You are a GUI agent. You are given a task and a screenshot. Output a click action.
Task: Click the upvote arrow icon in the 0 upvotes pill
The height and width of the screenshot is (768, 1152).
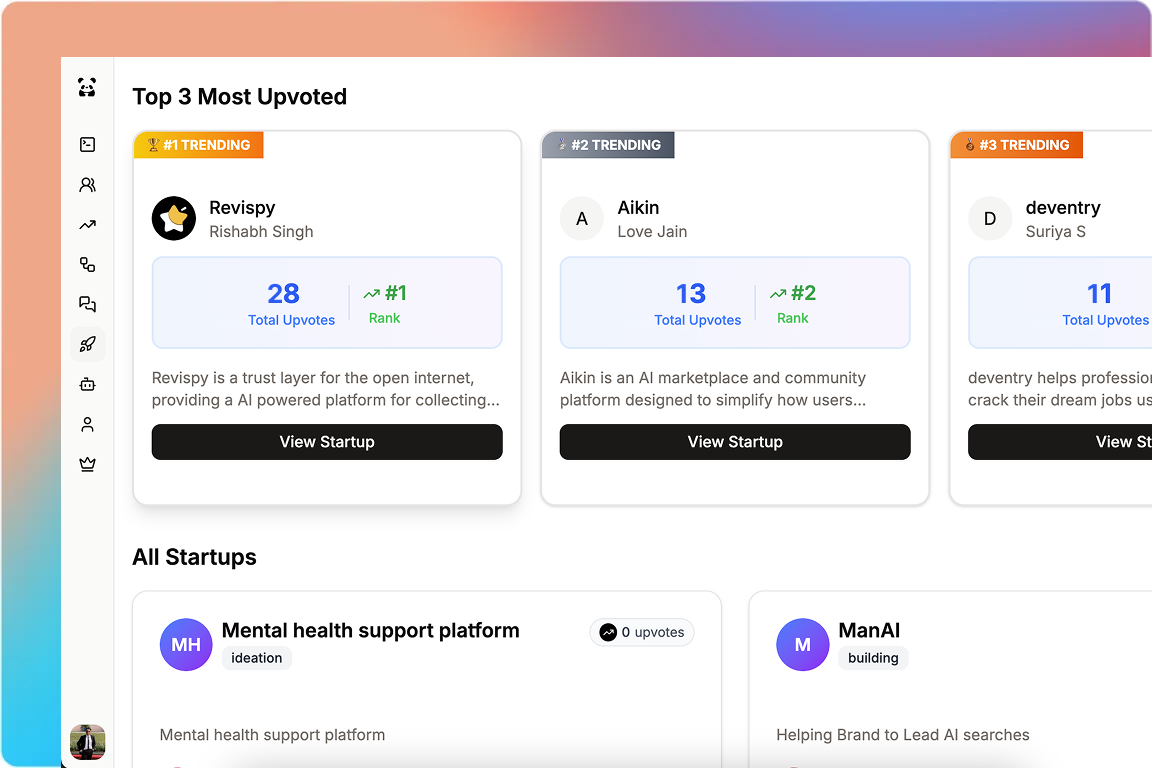point(608,632)
